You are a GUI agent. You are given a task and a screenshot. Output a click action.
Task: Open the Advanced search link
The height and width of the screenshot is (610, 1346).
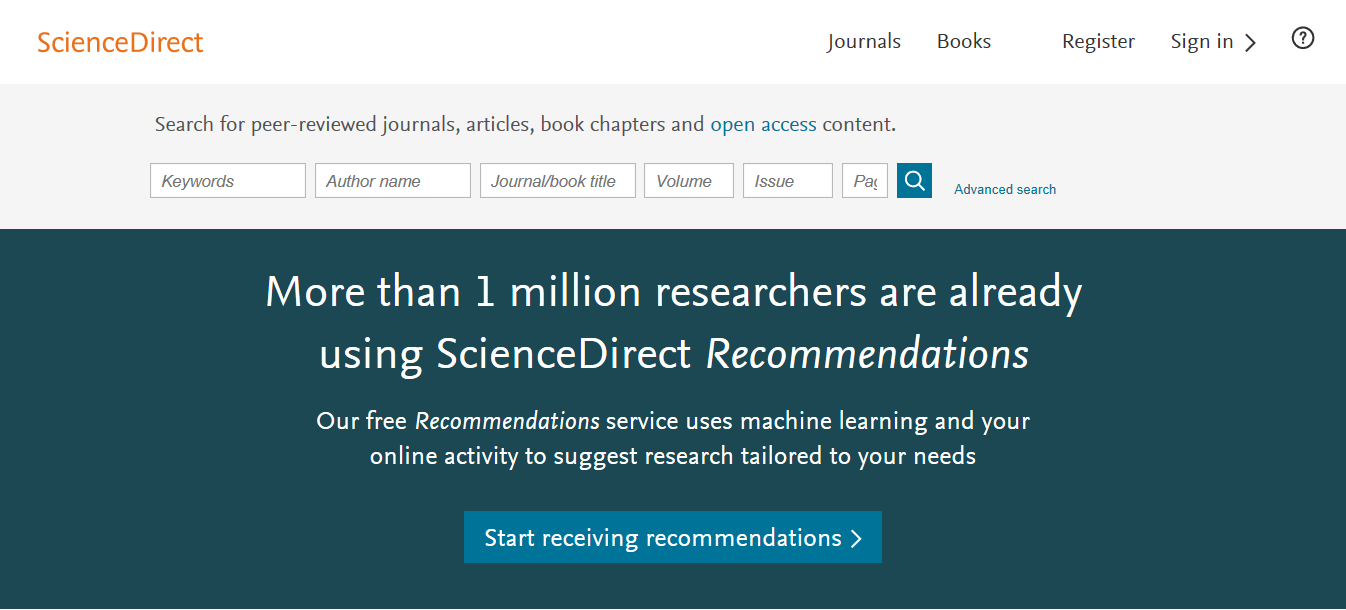tap(1005, 189)
